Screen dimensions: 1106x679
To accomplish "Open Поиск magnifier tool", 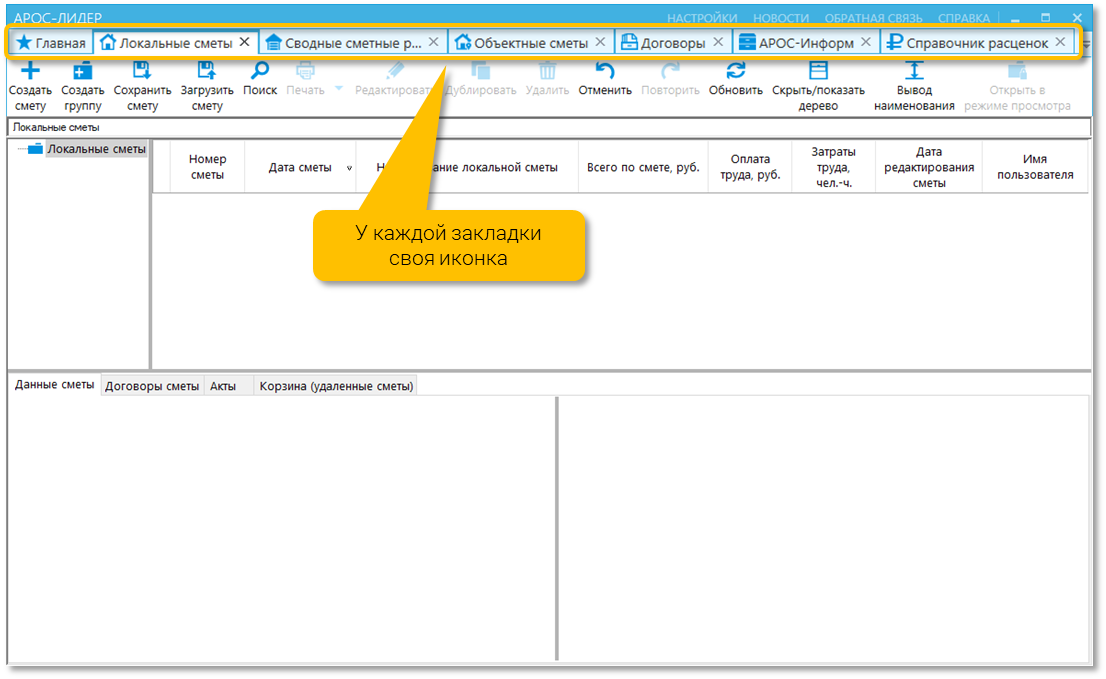I will click(x=260, y=70).
